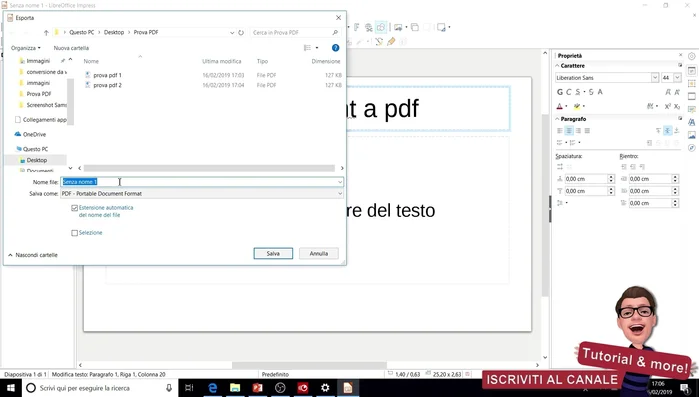
Task: Refresh the Prova PDF folder listing
Action: pos(241,33)
